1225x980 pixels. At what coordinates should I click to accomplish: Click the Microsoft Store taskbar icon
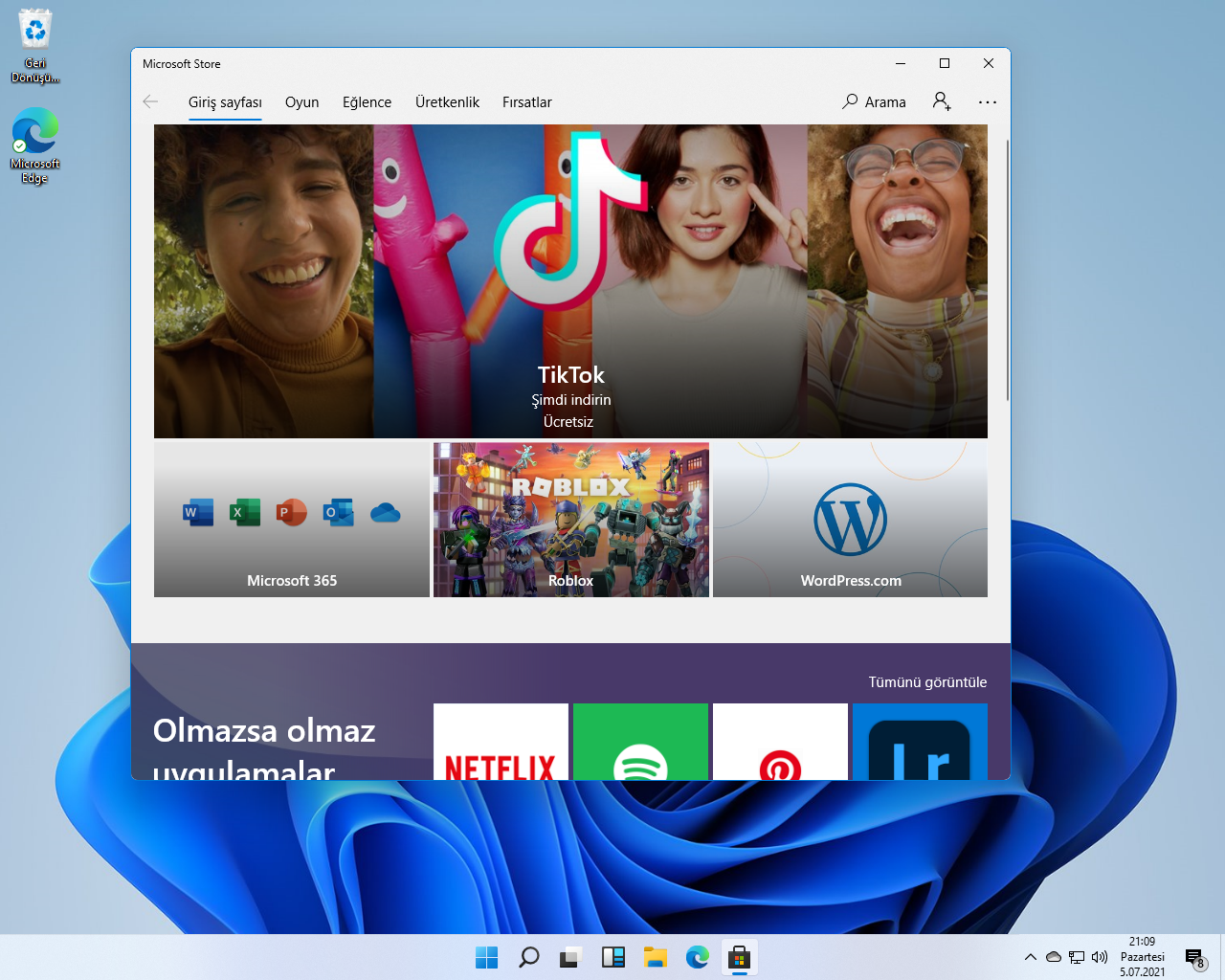(x=739, y=957)
